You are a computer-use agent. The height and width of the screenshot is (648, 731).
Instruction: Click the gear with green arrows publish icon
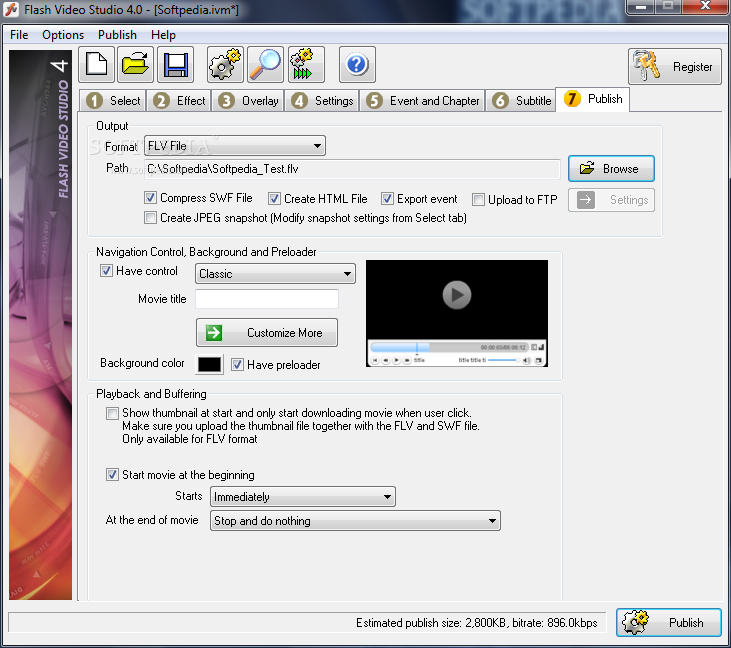[x=306, y=65]
